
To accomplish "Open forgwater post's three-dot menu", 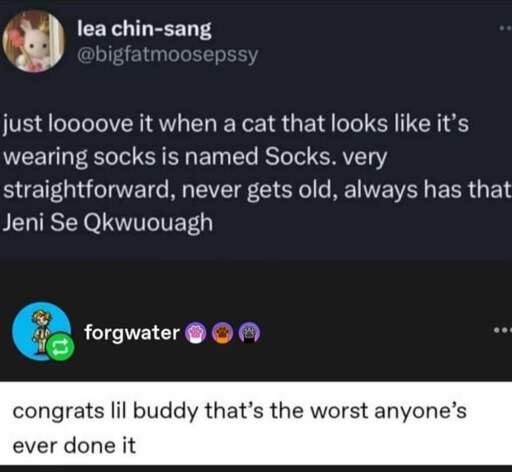I will 503,331.
